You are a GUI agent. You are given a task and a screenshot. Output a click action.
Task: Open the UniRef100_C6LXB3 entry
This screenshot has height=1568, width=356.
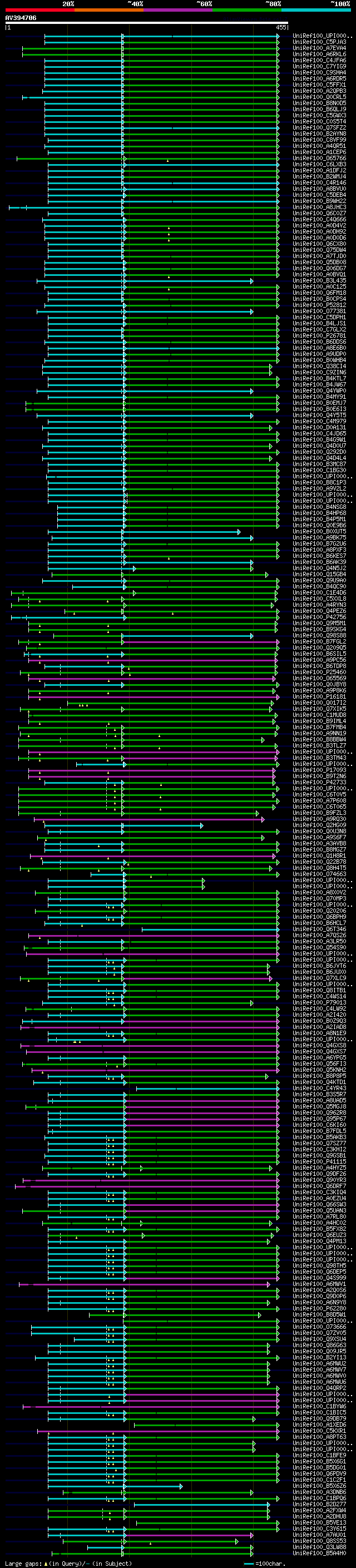click(319, 164)
